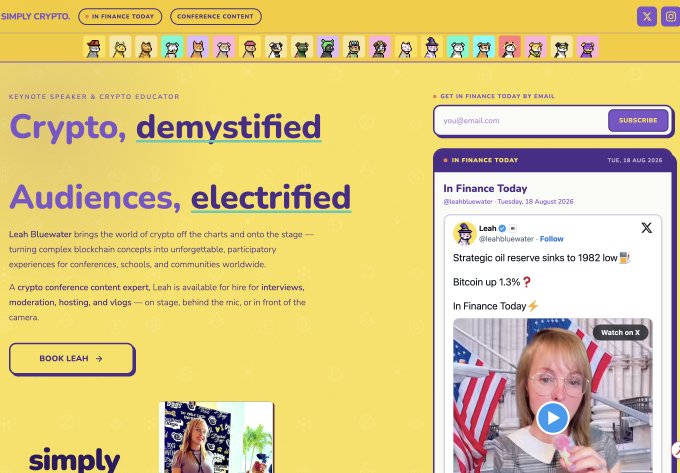Open the Conference Content nav pill
The width and height of the screenshot is (680, 473).
click(216, 16)
